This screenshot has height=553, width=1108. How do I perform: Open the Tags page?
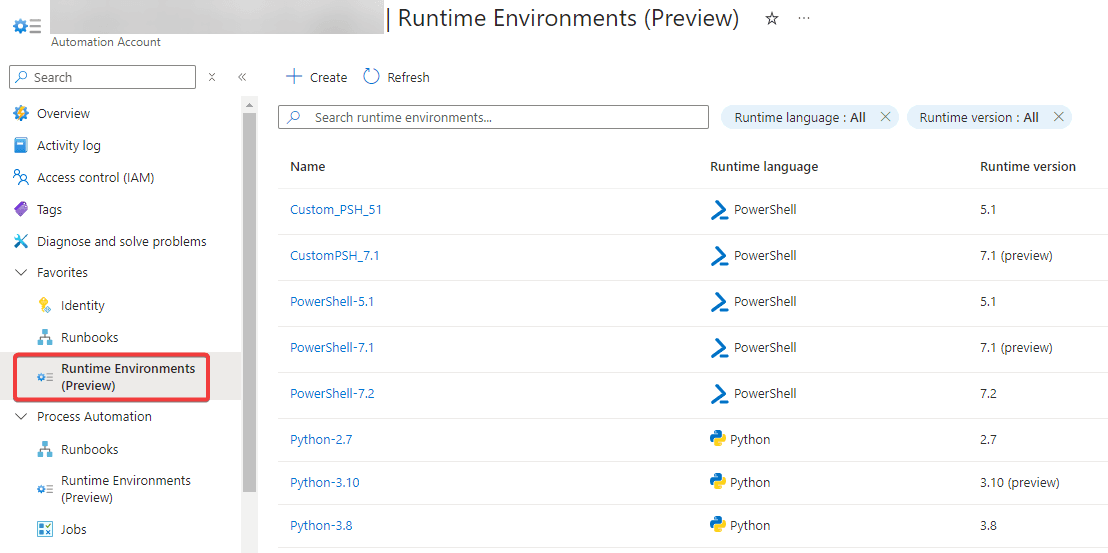coord(49,210)
